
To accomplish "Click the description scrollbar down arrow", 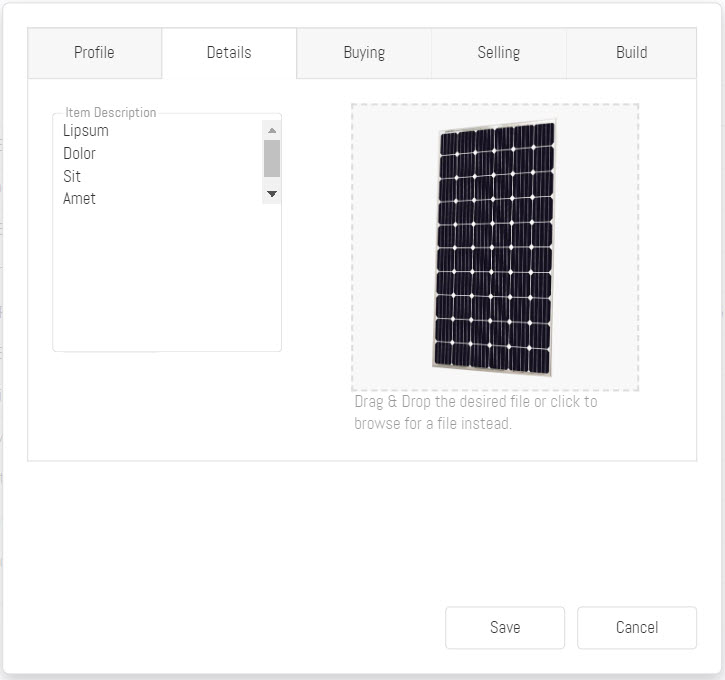I will click(272, 194).
